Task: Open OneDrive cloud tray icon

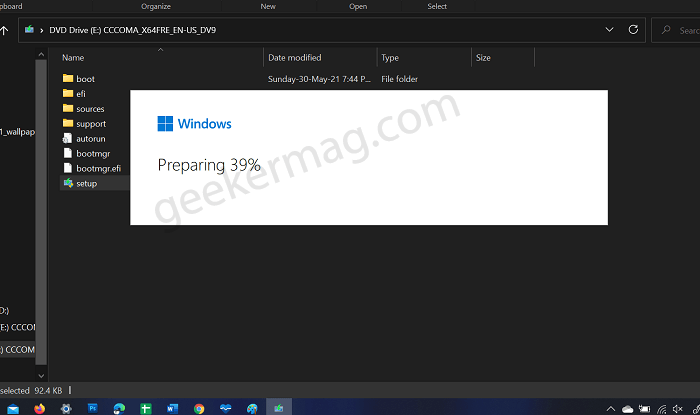Action: click(628, 409)
